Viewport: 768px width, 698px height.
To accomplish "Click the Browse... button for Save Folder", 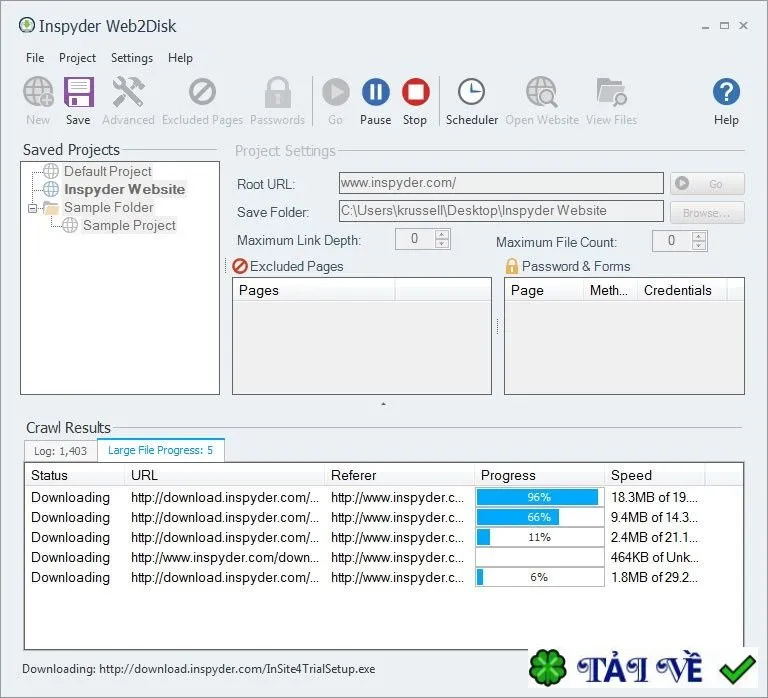I will (x=707, y=213).
